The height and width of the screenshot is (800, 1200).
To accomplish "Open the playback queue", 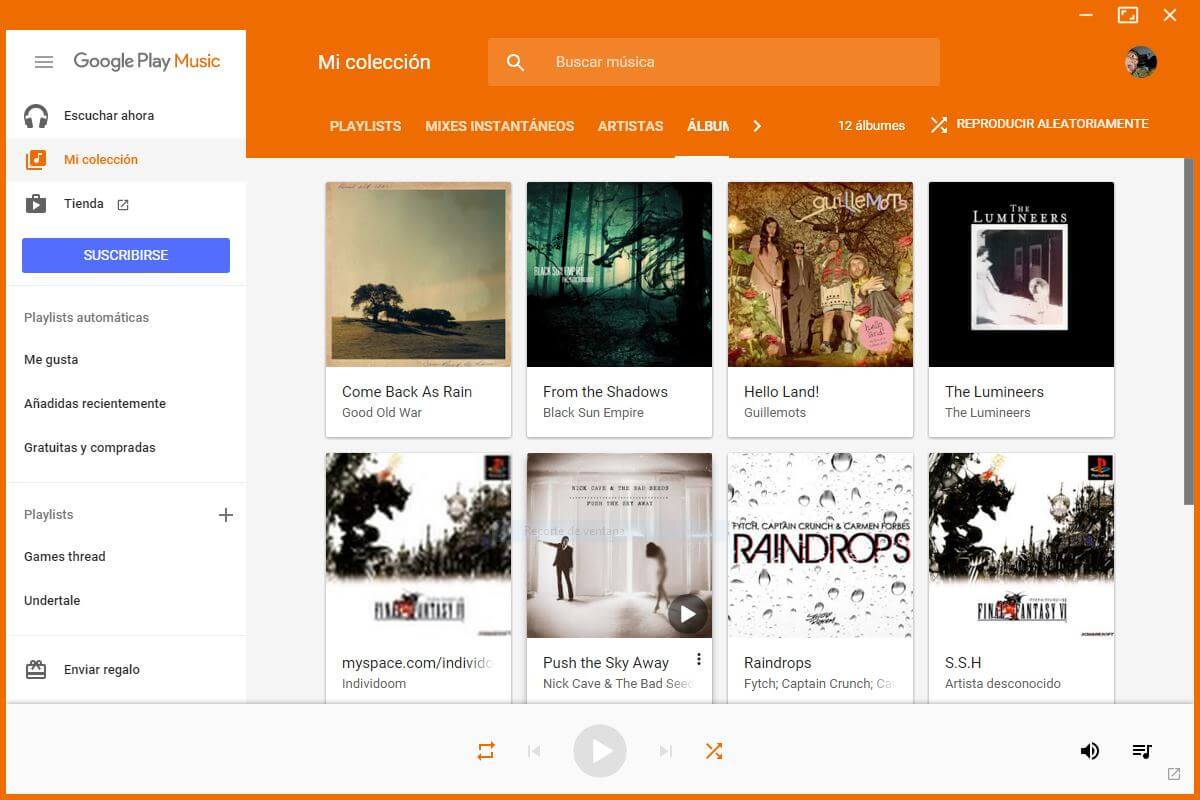I will pyautogui.click(x=1142, y=751).
